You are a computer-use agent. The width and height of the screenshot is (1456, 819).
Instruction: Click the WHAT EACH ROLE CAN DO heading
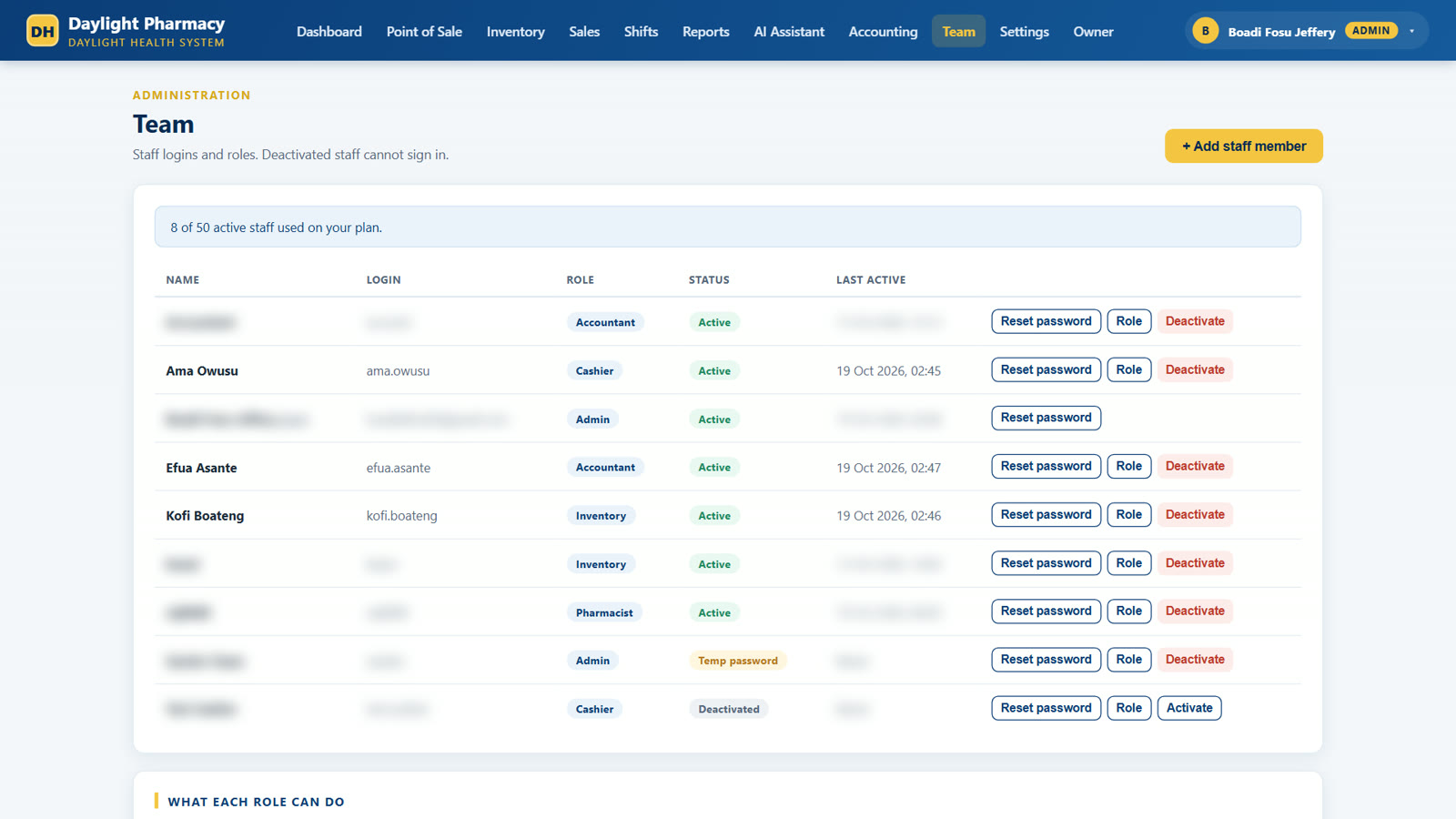point(256,802)
